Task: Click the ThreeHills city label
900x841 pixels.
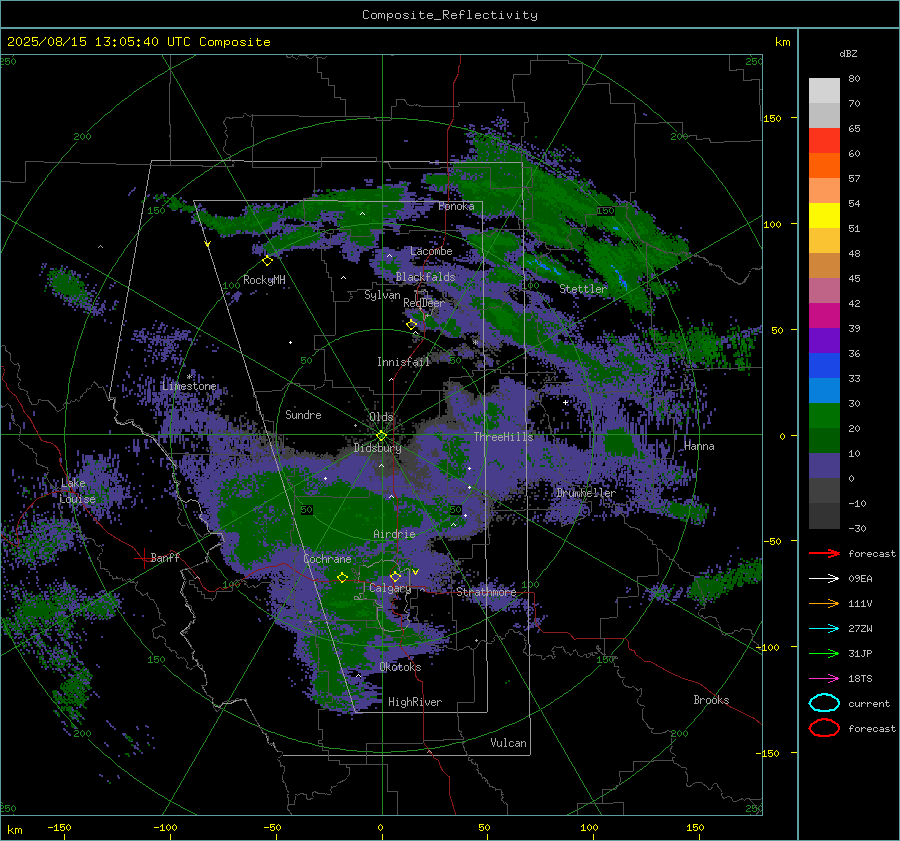Action: (503, 437)
